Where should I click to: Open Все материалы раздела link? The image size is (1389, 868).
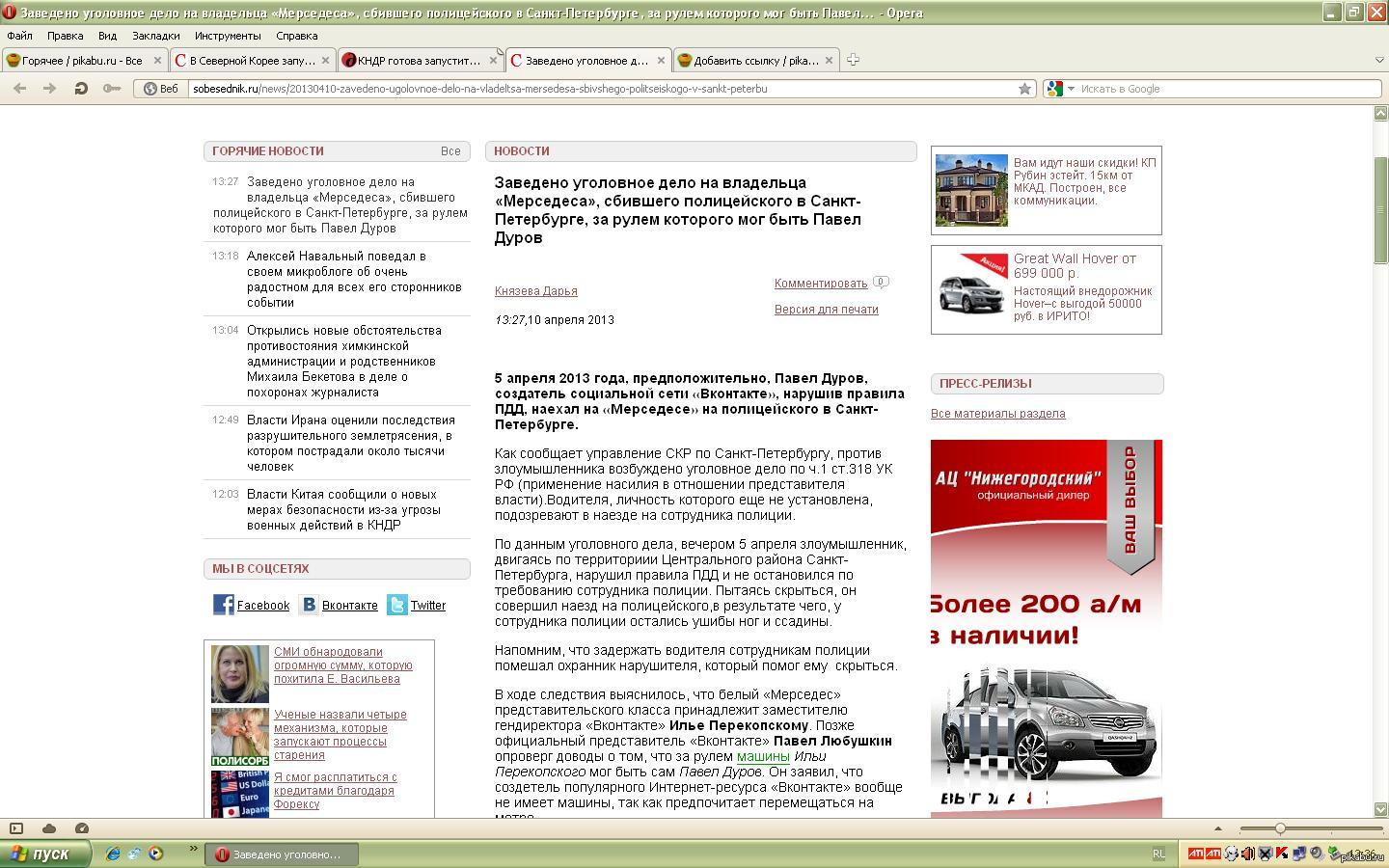click(998, 414)
